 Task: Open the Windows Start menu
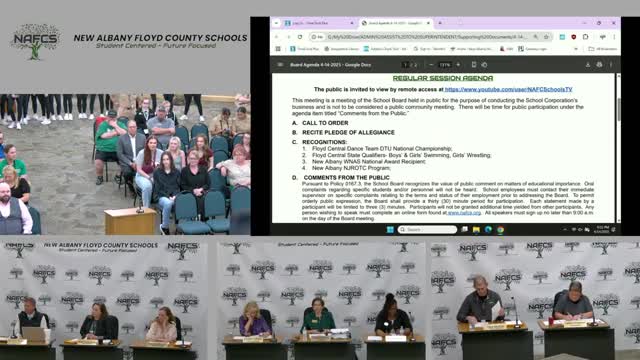390,229
